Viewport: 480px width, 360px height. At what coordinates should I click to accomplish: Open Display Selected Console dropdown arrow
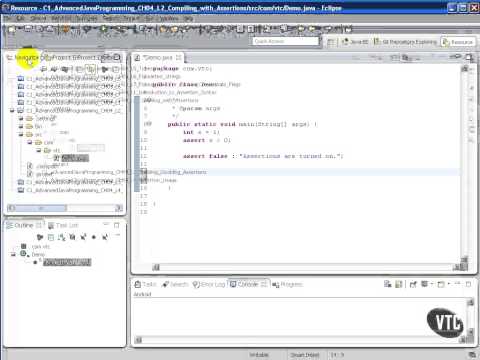pyautogui.click(x=432, y=284)
